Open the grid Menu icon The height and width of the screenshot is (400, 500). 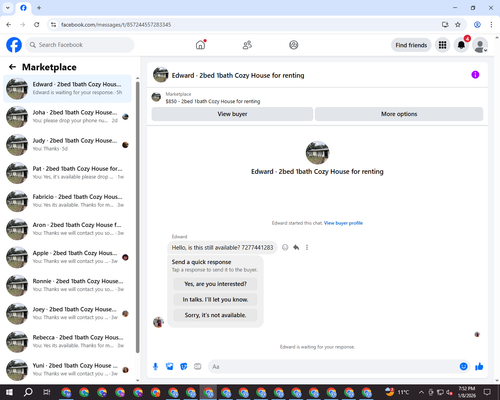(x=442, y=45)
